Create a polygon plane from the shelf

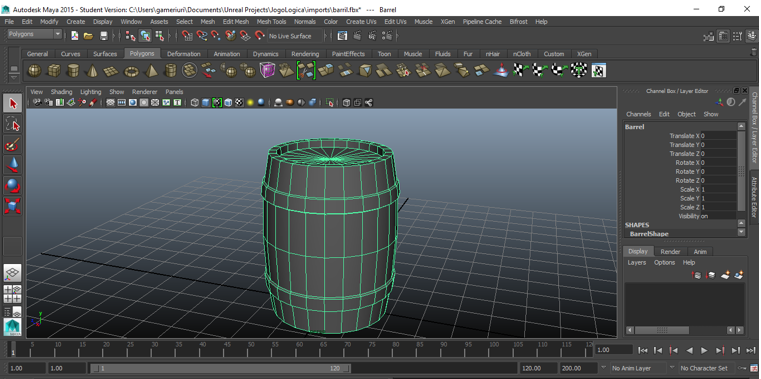click(x=112, y=71)
